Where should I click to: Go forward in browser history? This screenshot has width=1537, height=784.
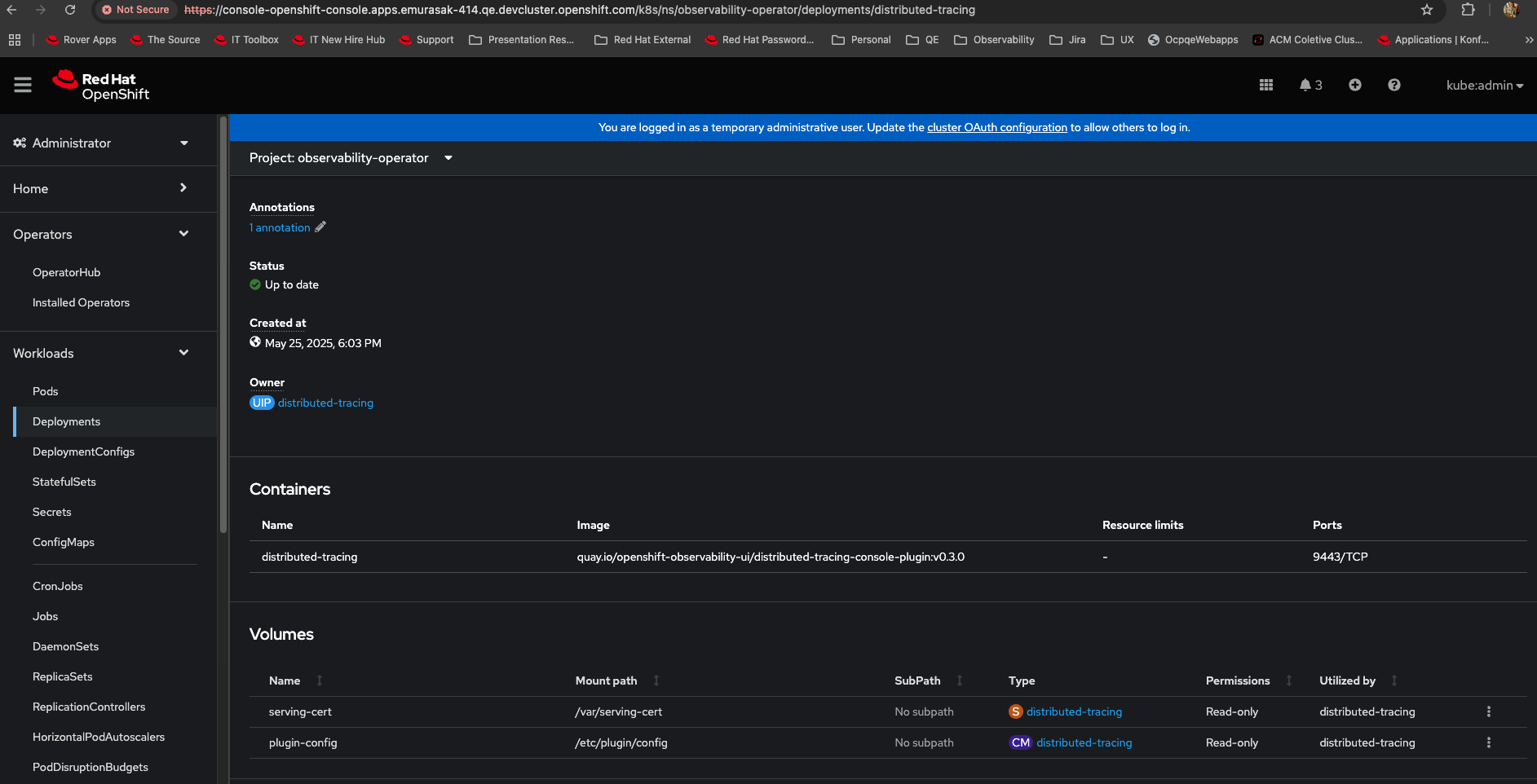pos(41,10)
